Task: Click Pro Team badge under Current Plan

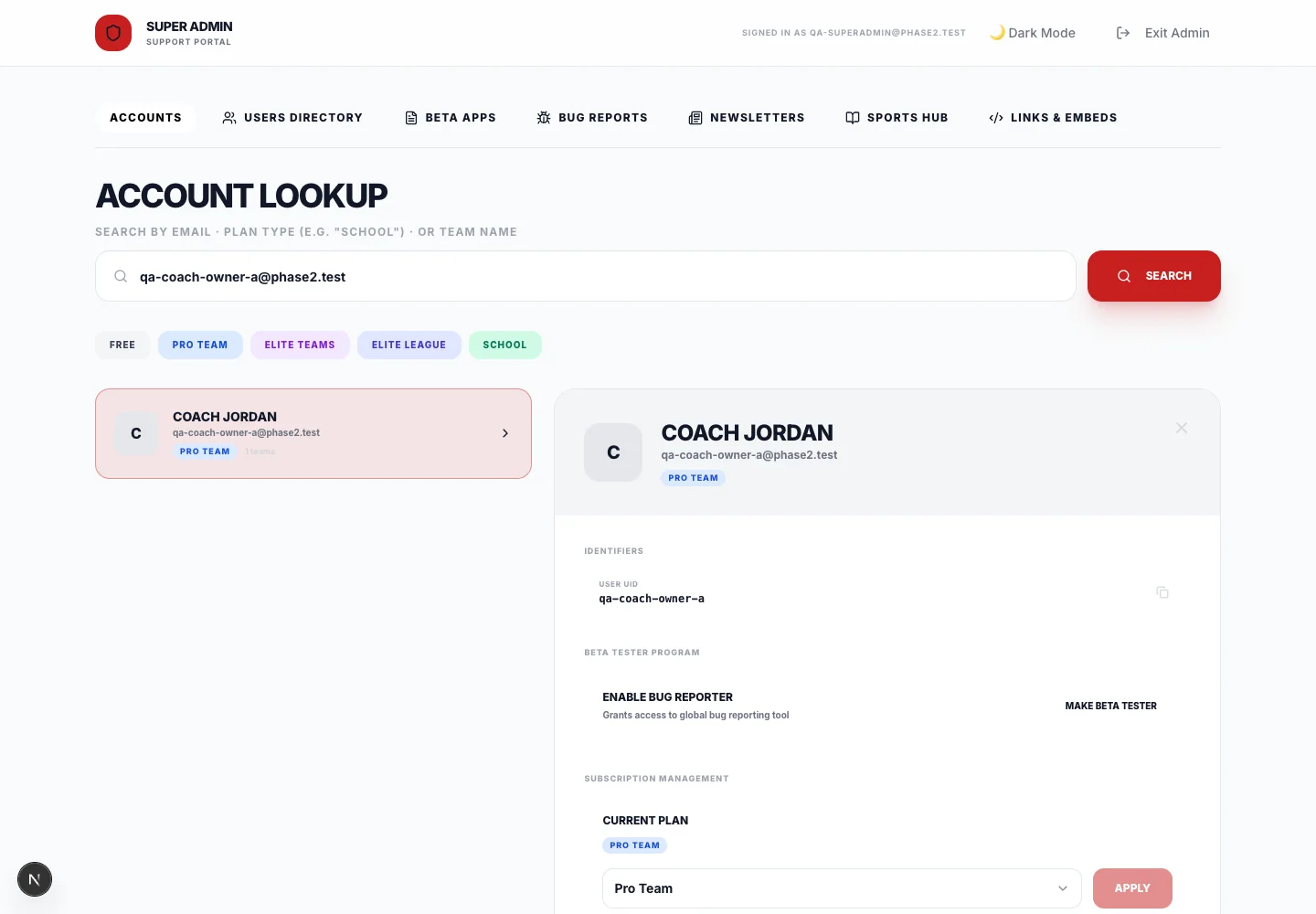Action: (x=635, y=845)
